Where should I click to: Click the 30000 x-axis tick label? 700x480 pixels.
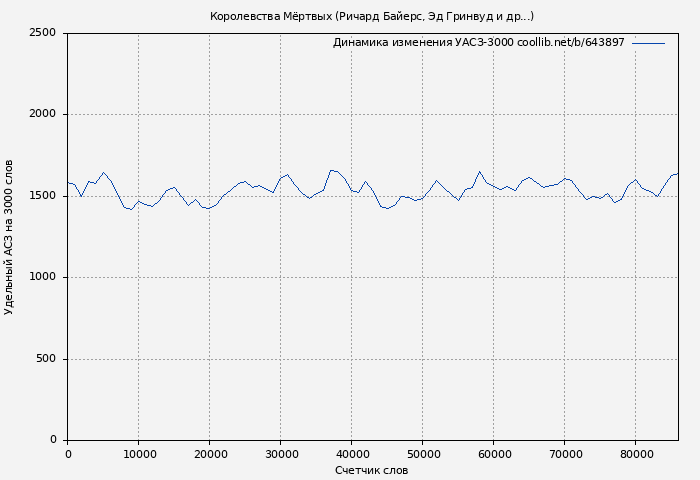pyautogui.click(x=281, y=454)
